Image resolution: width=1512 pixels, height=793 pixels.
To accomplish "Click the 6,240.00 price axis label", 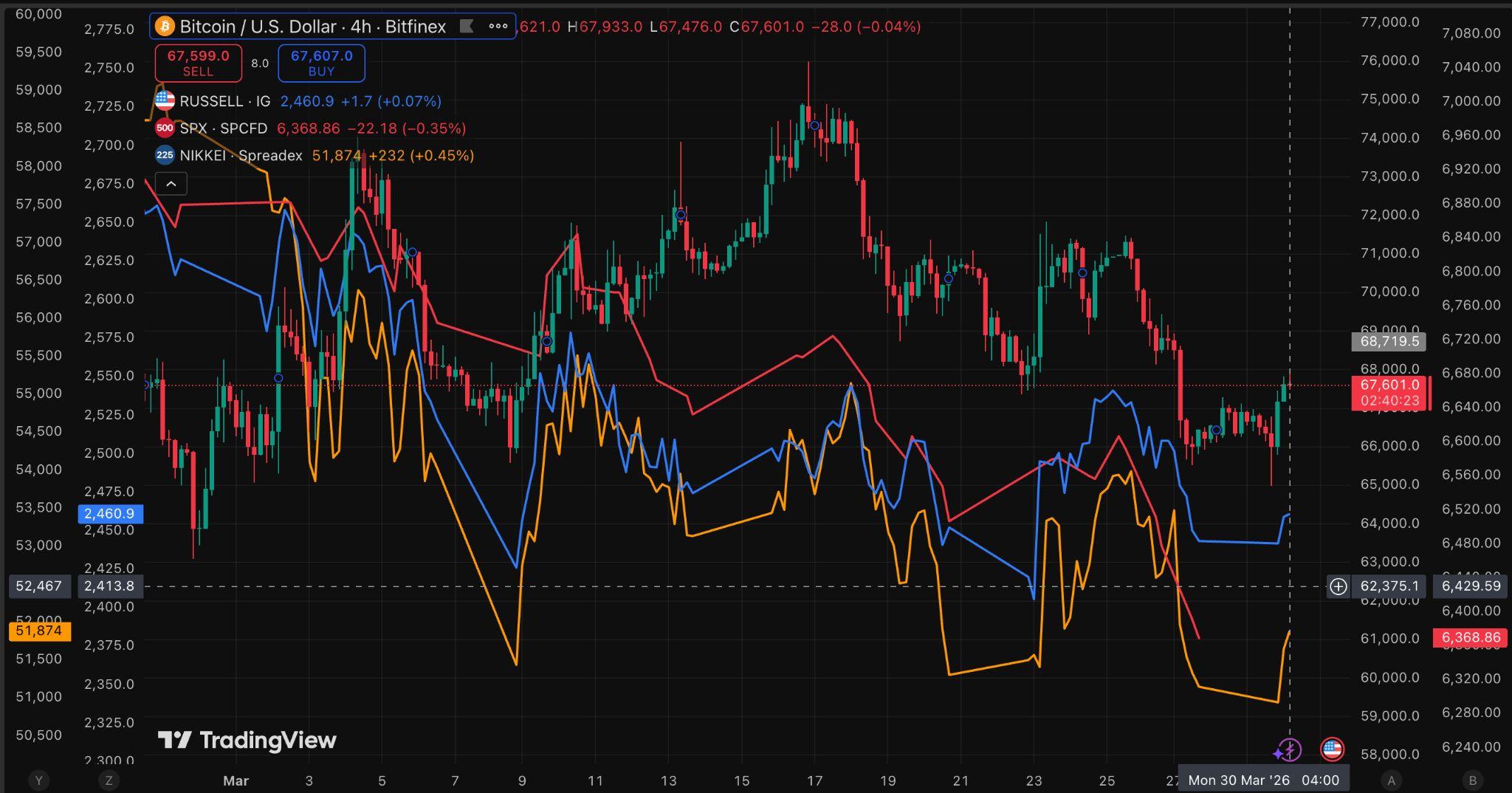I will pos(1471,746).
